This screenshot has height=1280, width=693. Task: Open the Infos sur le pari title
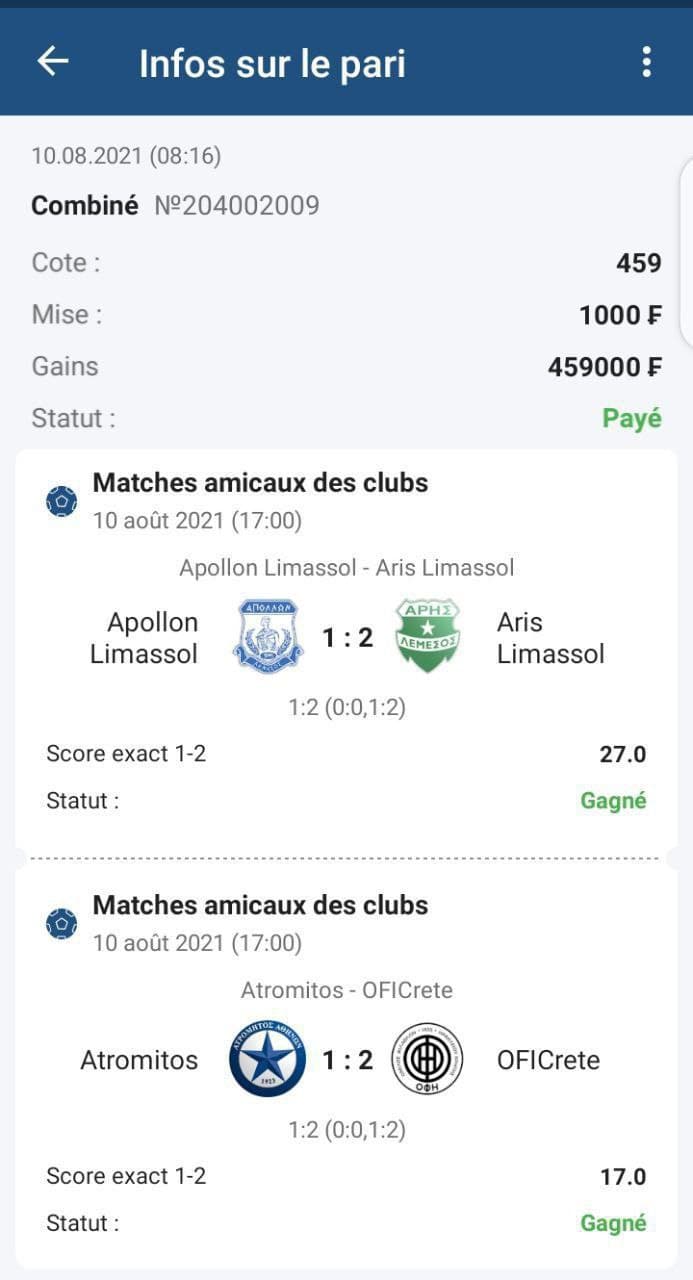click(x=271, y=61)
